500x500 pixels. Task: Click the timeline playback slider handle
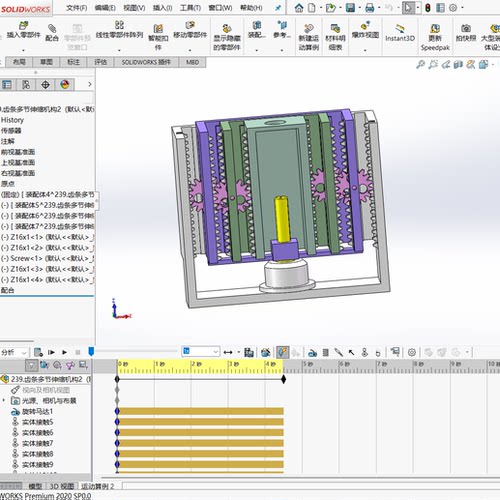coord(91,351)
